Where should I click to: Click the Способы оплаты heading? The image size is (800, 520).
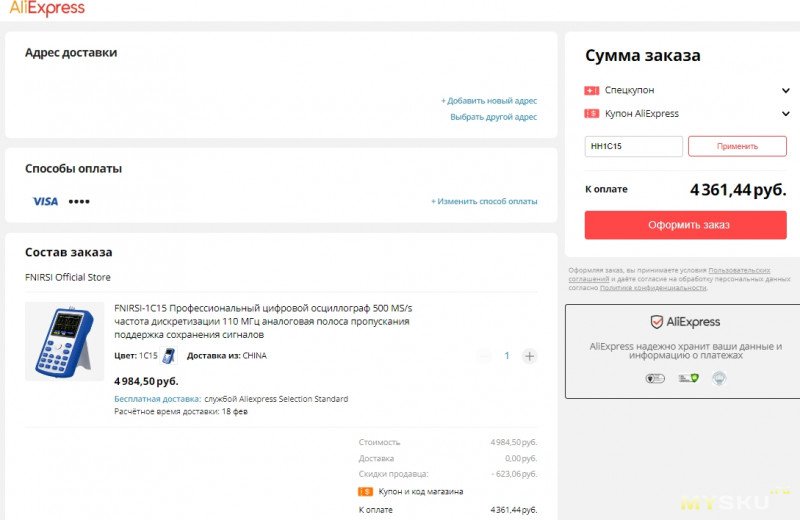point(73,169)
